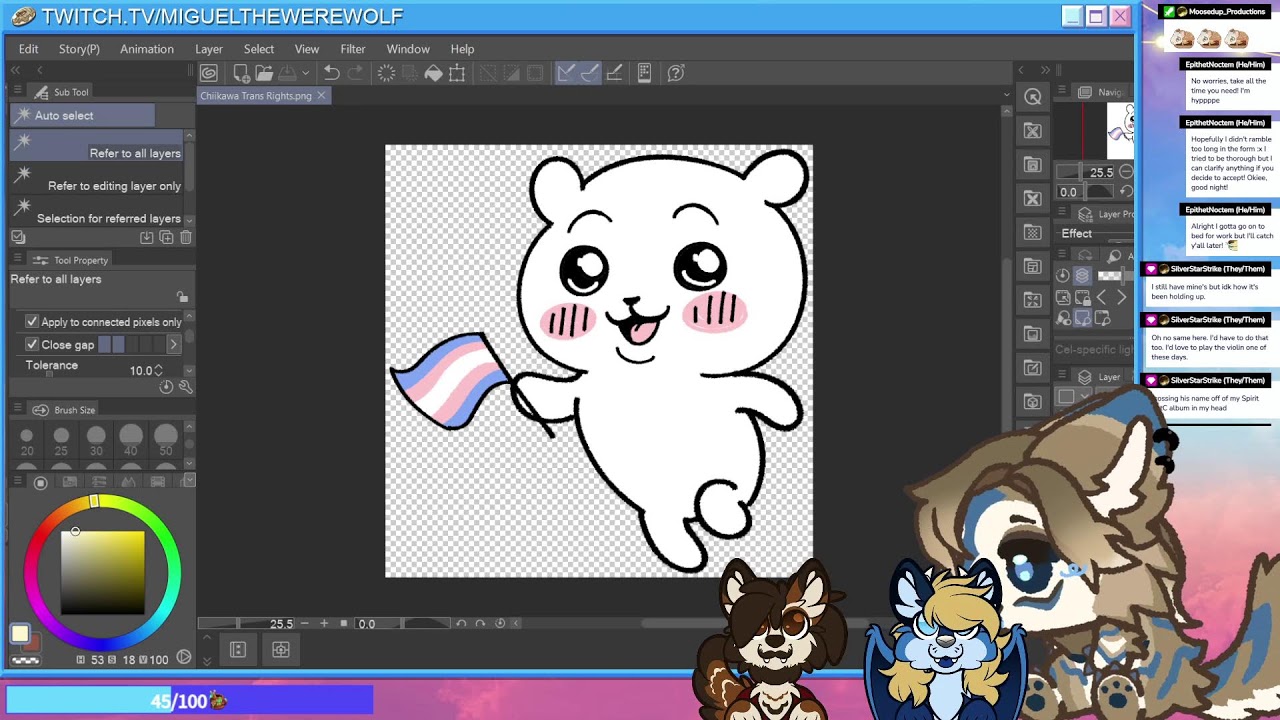Viewport: 1280px width, 720px height.
Task: Select the Layer Property panel tab
Action: (x=1106, y=214)
